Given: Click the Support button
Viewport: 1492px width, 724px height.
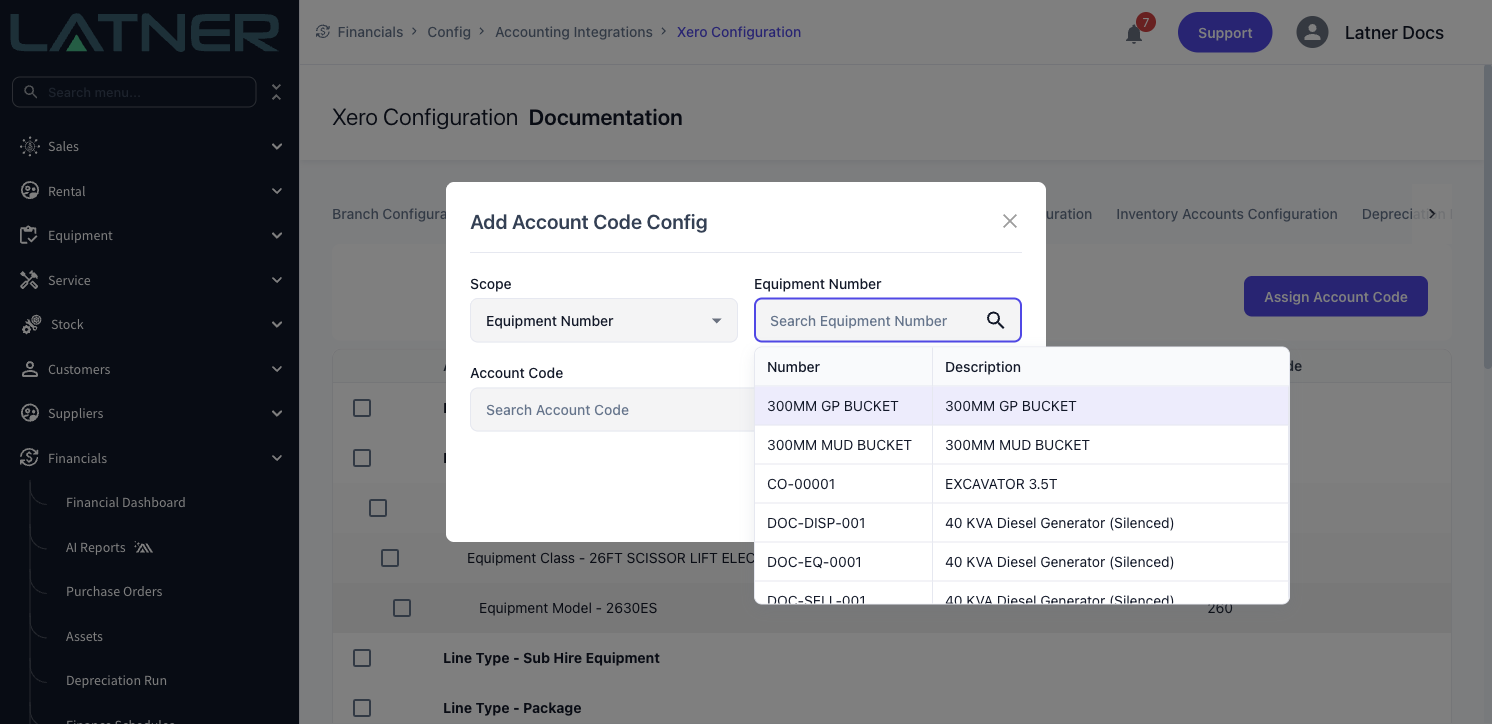Looking at the screenshot, I should pos(1225,32).
